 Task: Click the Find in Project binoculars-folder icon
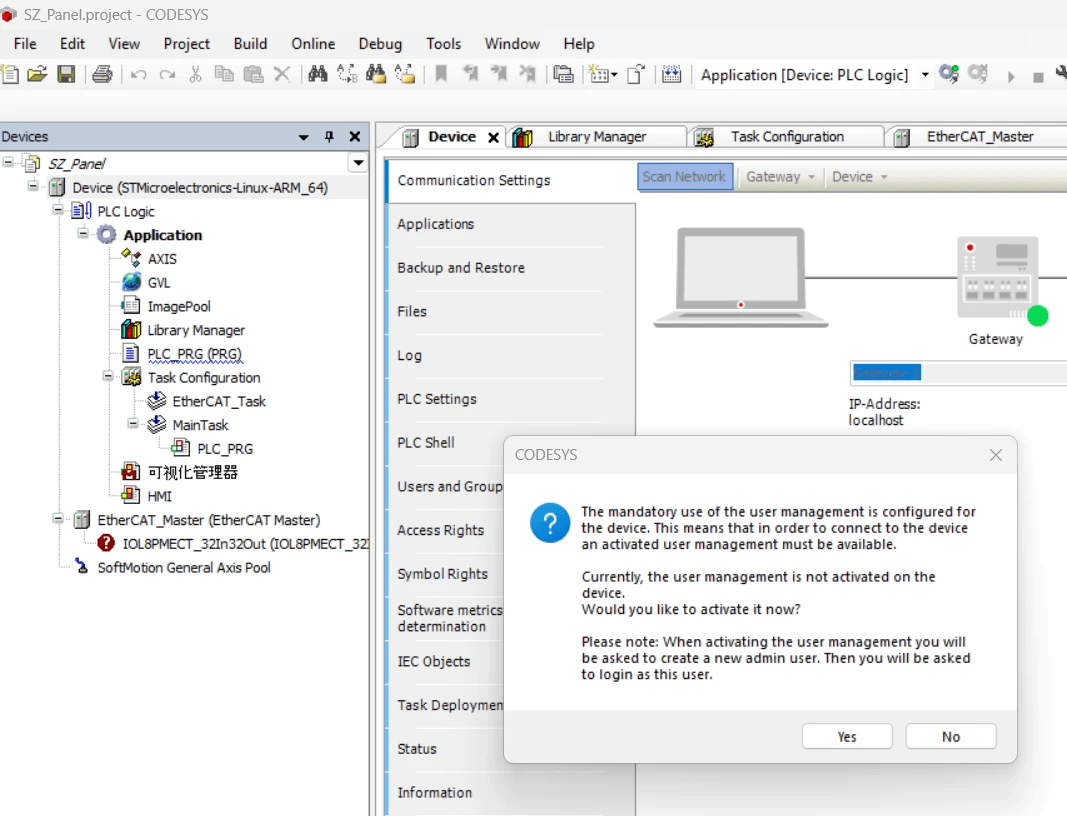click(376, 74)
